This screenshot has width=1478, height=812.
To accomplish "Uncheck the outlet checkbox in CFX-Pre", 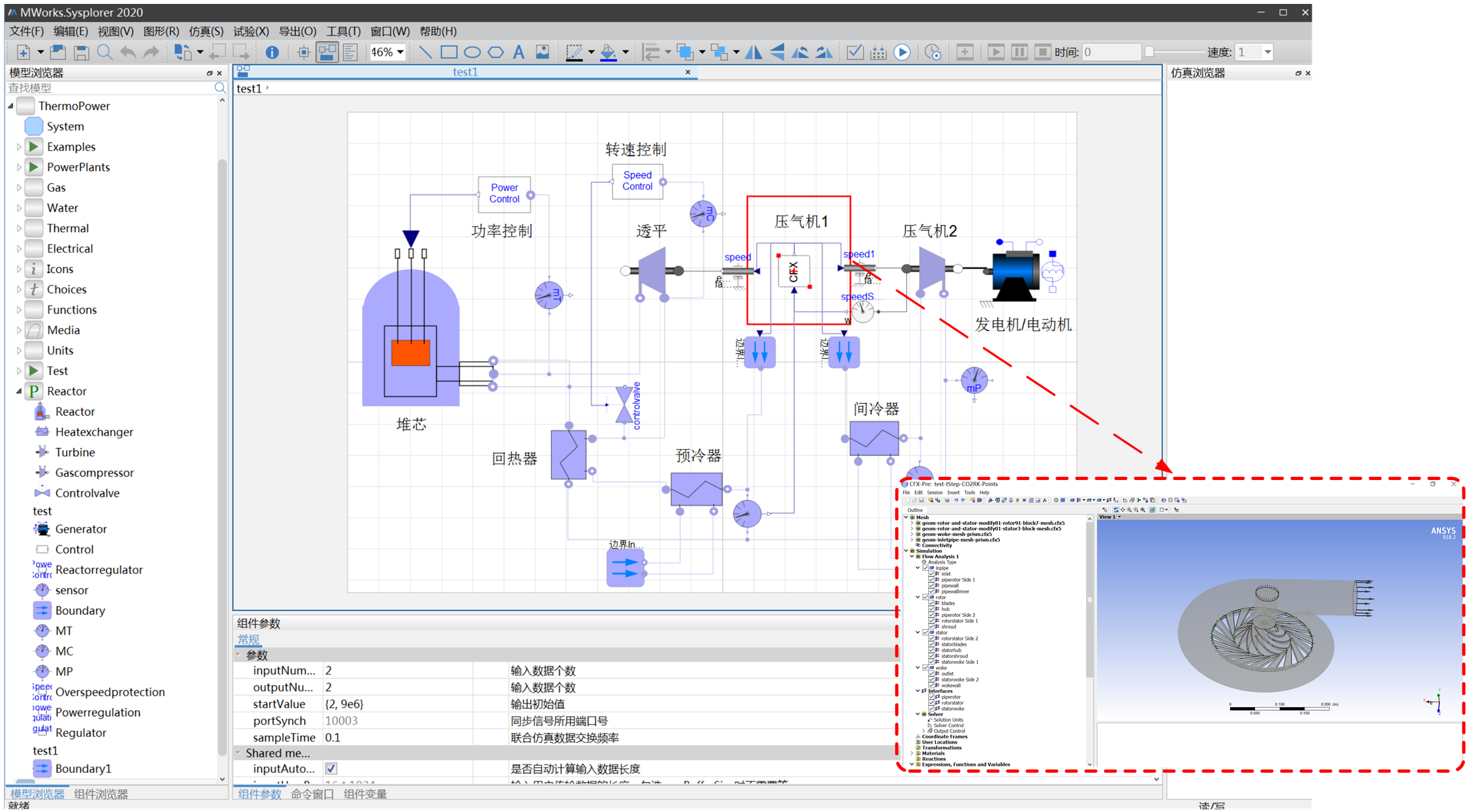I will (x=931, y=674).
